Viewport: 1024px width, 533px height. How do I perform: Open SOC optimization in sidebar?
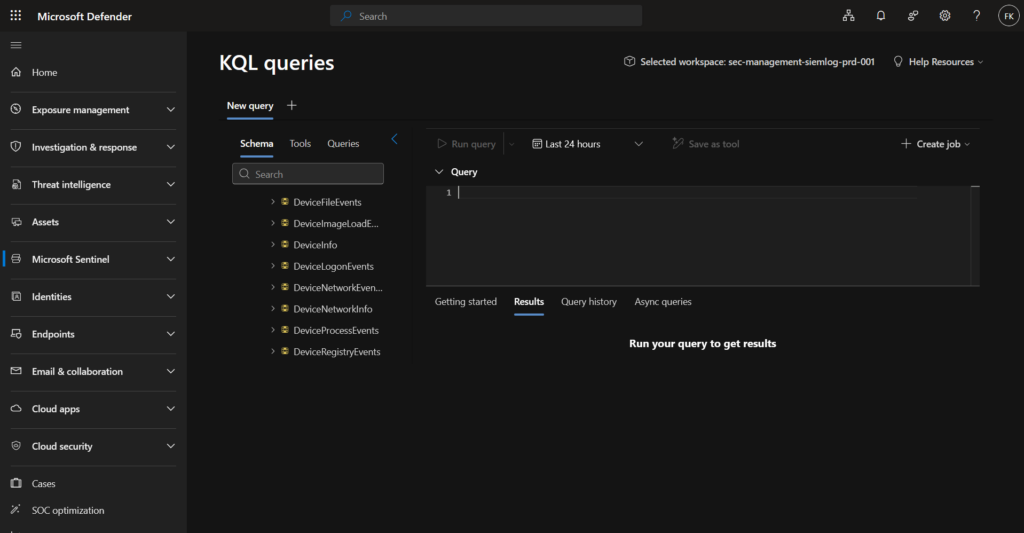click(68, 510)
